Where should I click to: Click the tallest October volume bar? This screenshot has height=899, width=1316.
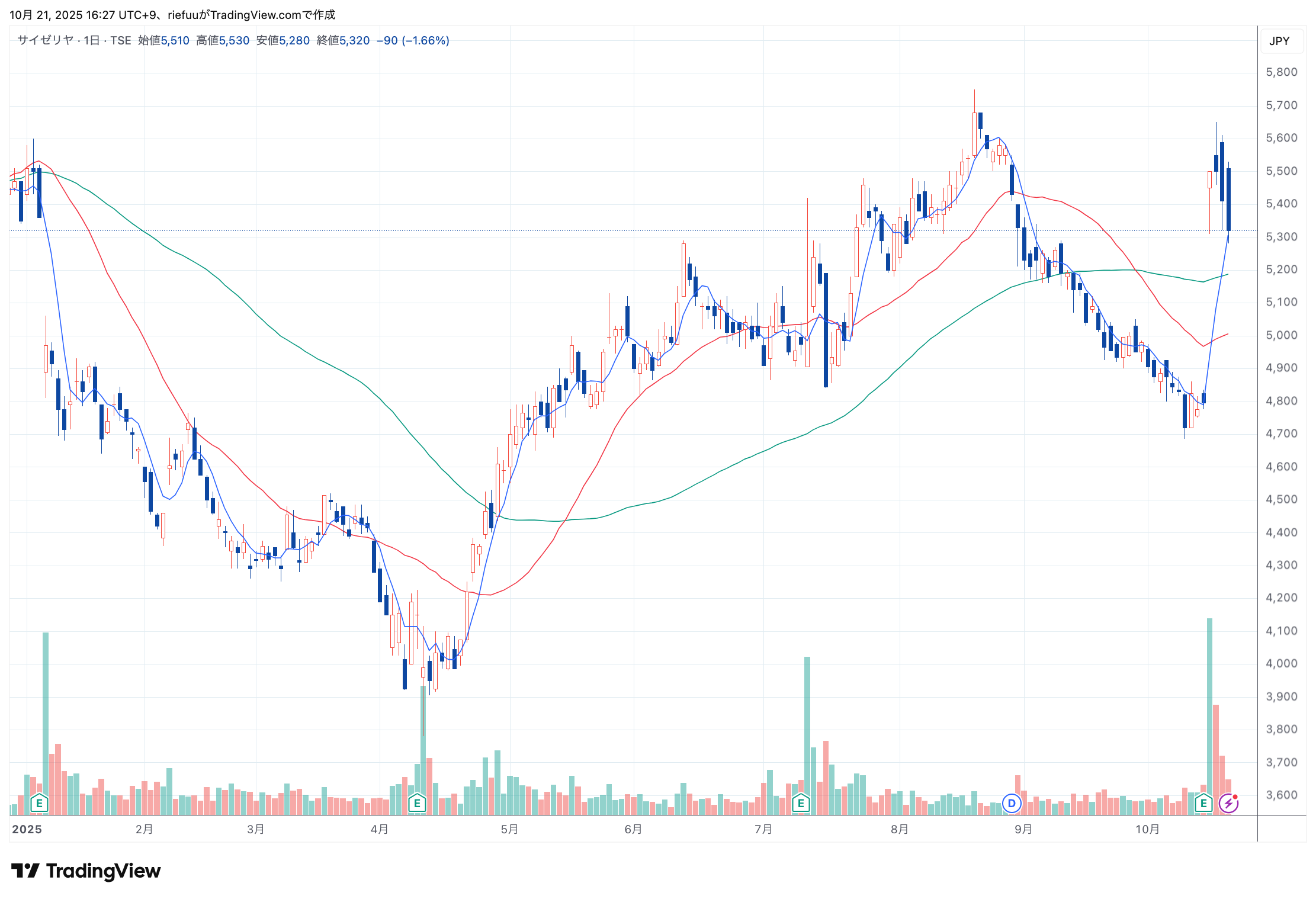pos(1209,711)
